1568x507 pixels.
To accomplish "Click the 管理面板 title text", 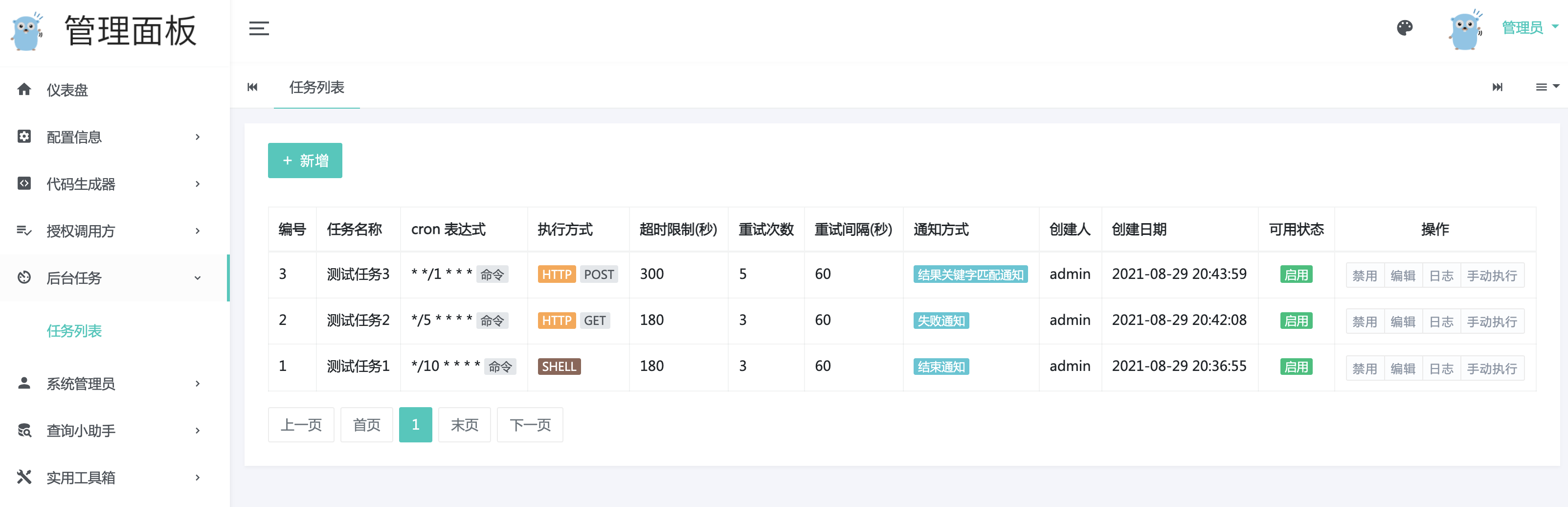I will pos(130,30).
